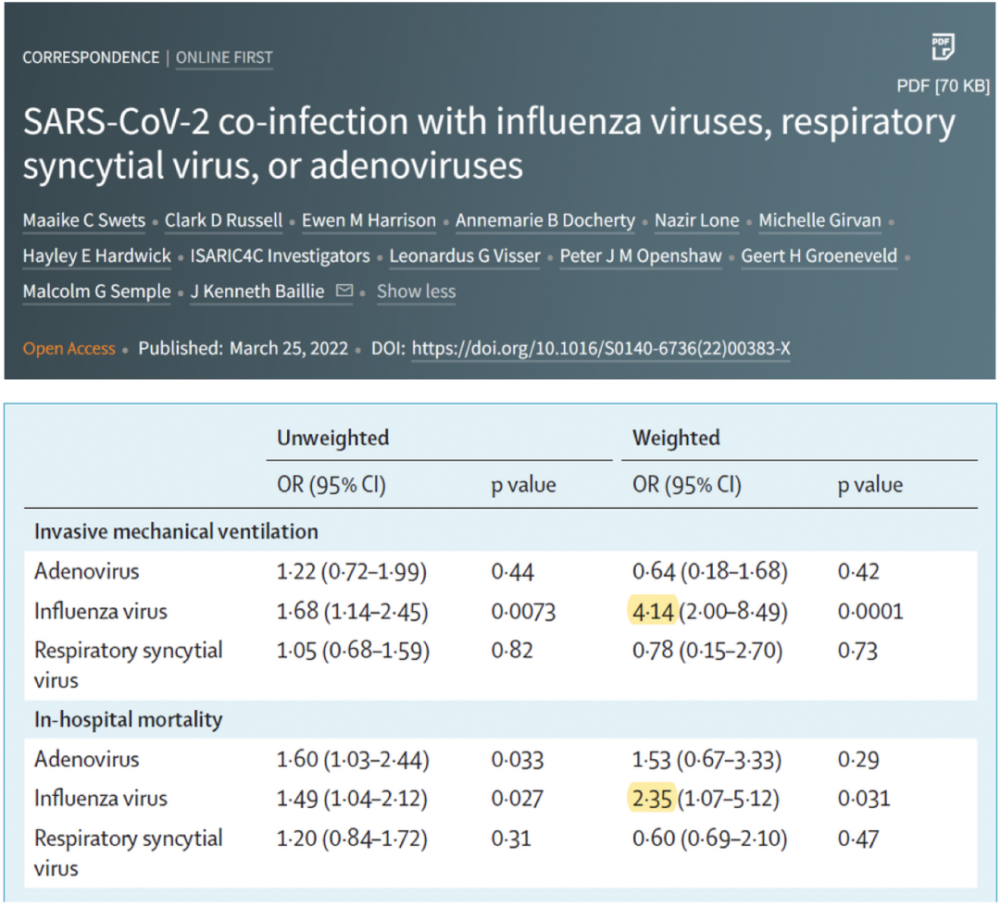Viewport: 1000px width, 907px height.
Task: Click the highlighted 2·35 odds ratio value
Action: click(x=652, y=798)
